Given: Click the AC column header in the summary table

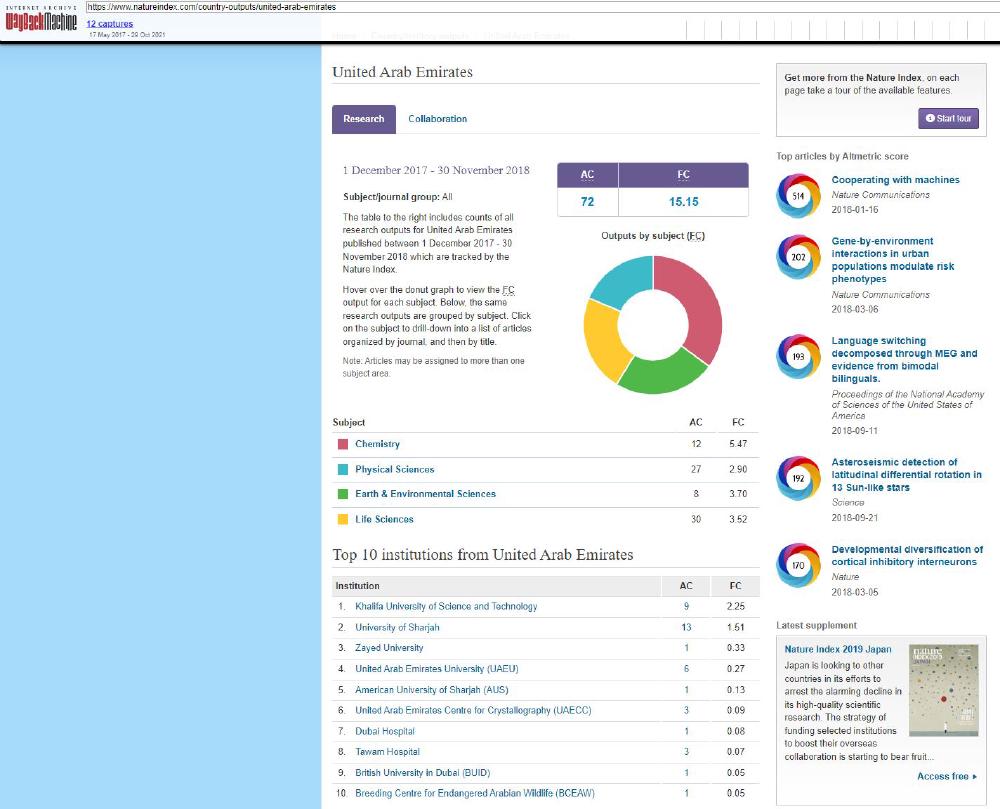Looking at the screenshot, I should tap(587, 175).
